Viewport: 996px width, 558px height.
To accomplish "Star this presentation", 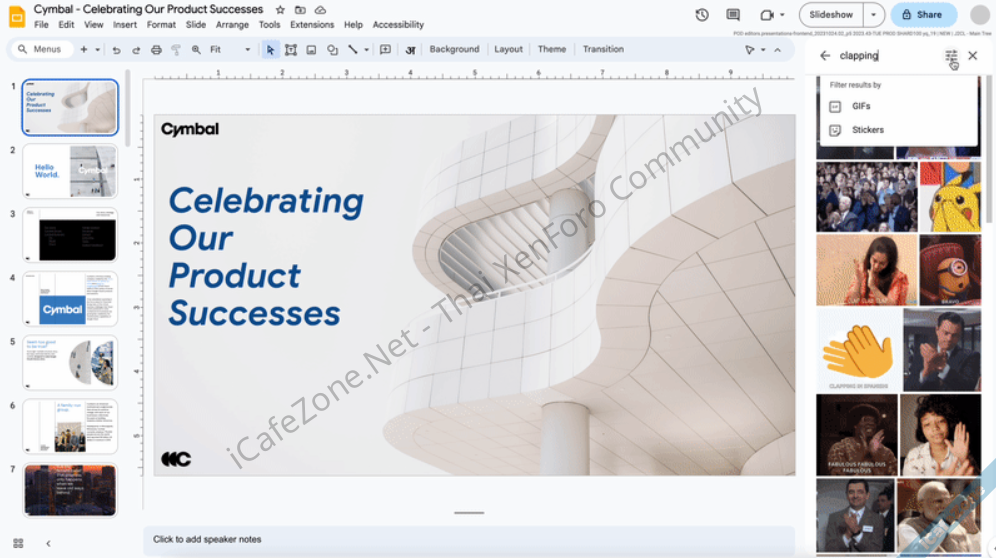I will [280, 10].
